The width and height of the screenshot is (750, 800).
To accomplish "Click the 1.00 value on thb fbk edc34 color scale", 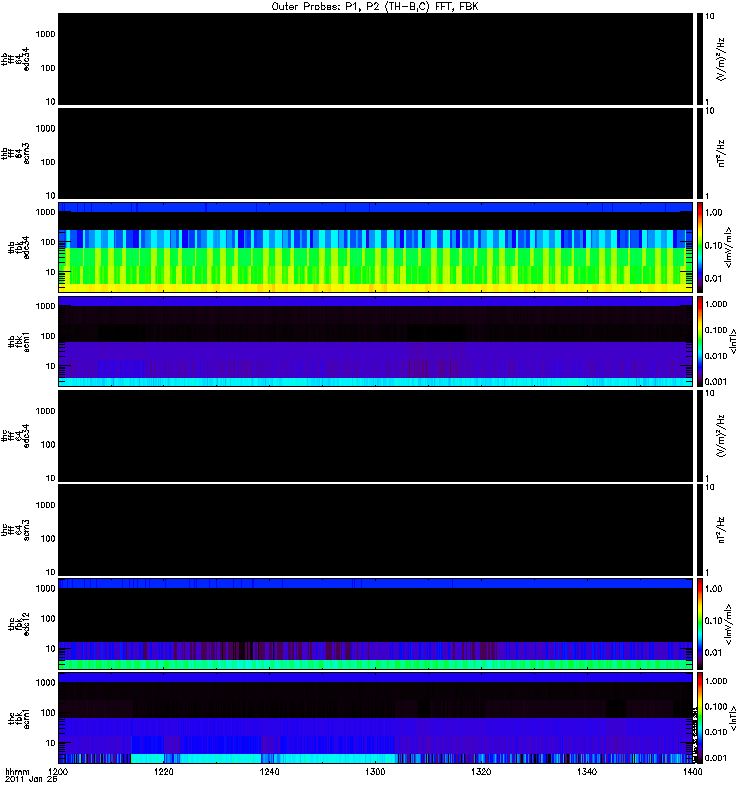I will click(713, 212).
